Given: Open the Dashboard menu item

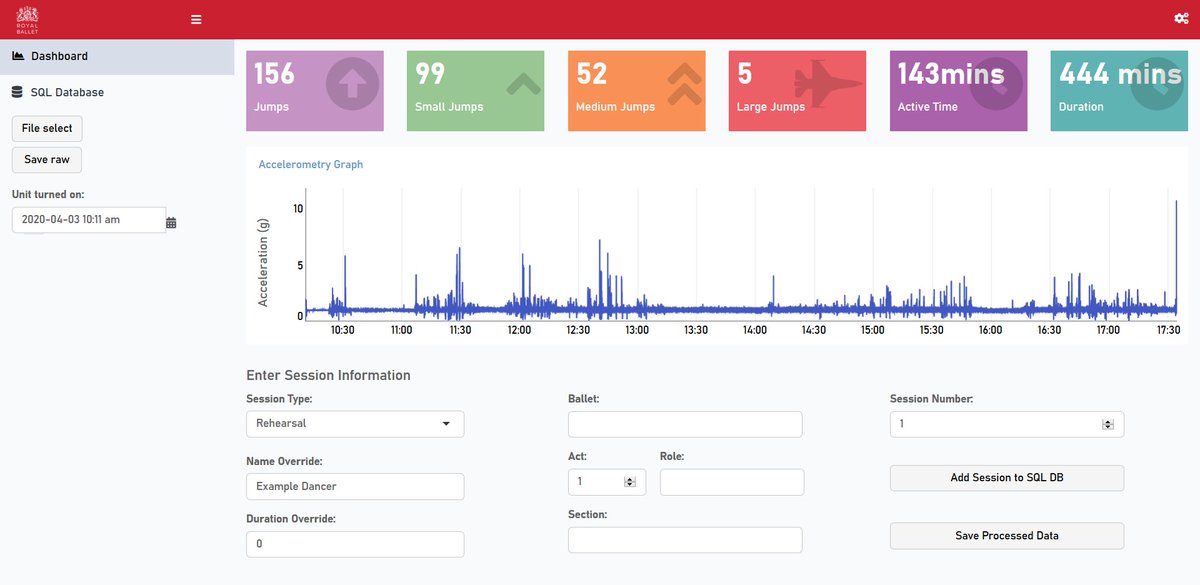Looking at the screenshot, I should (117, 56).
